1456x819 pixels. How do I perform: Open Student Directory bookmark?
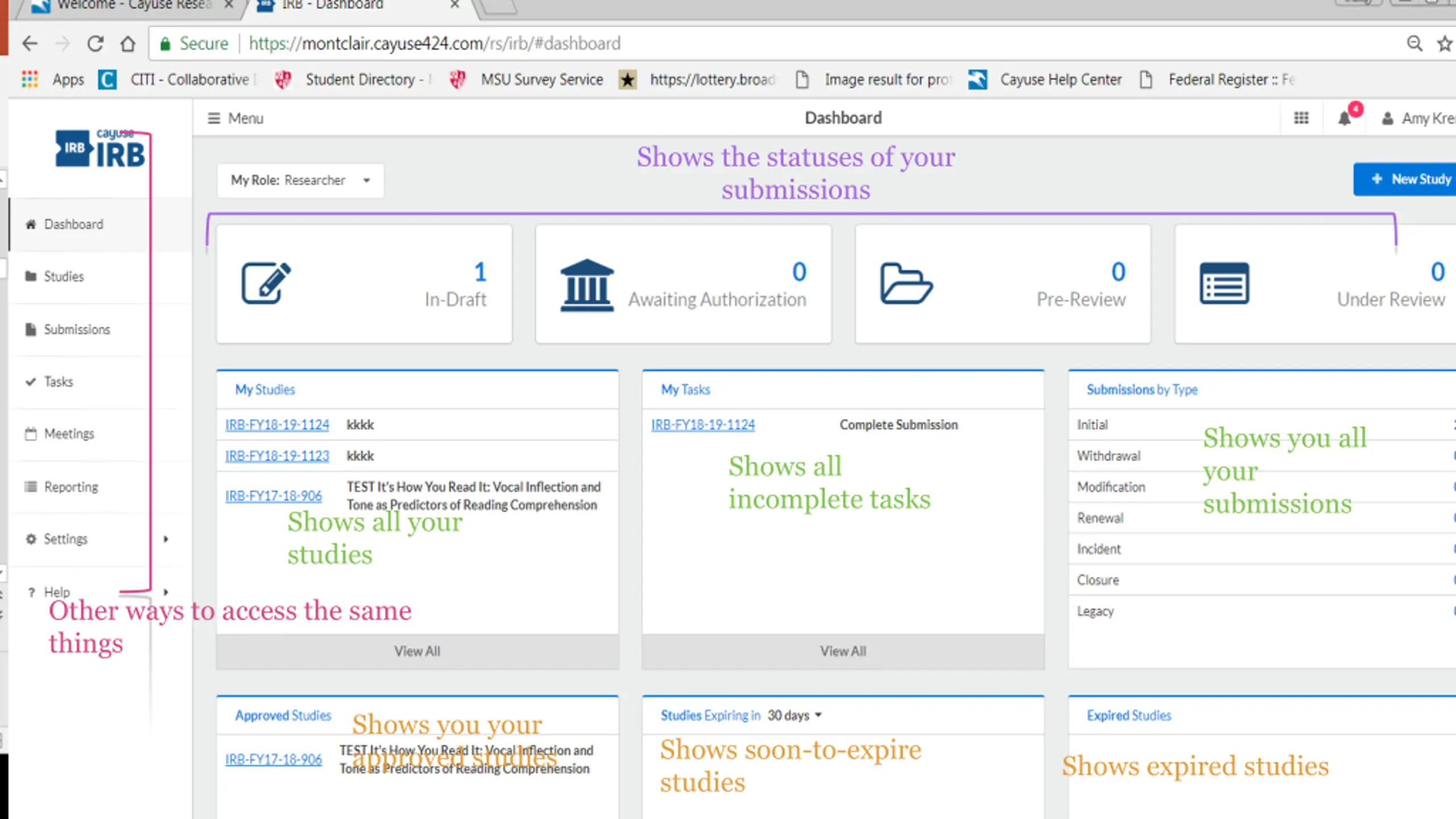click(x=353, y=80)
